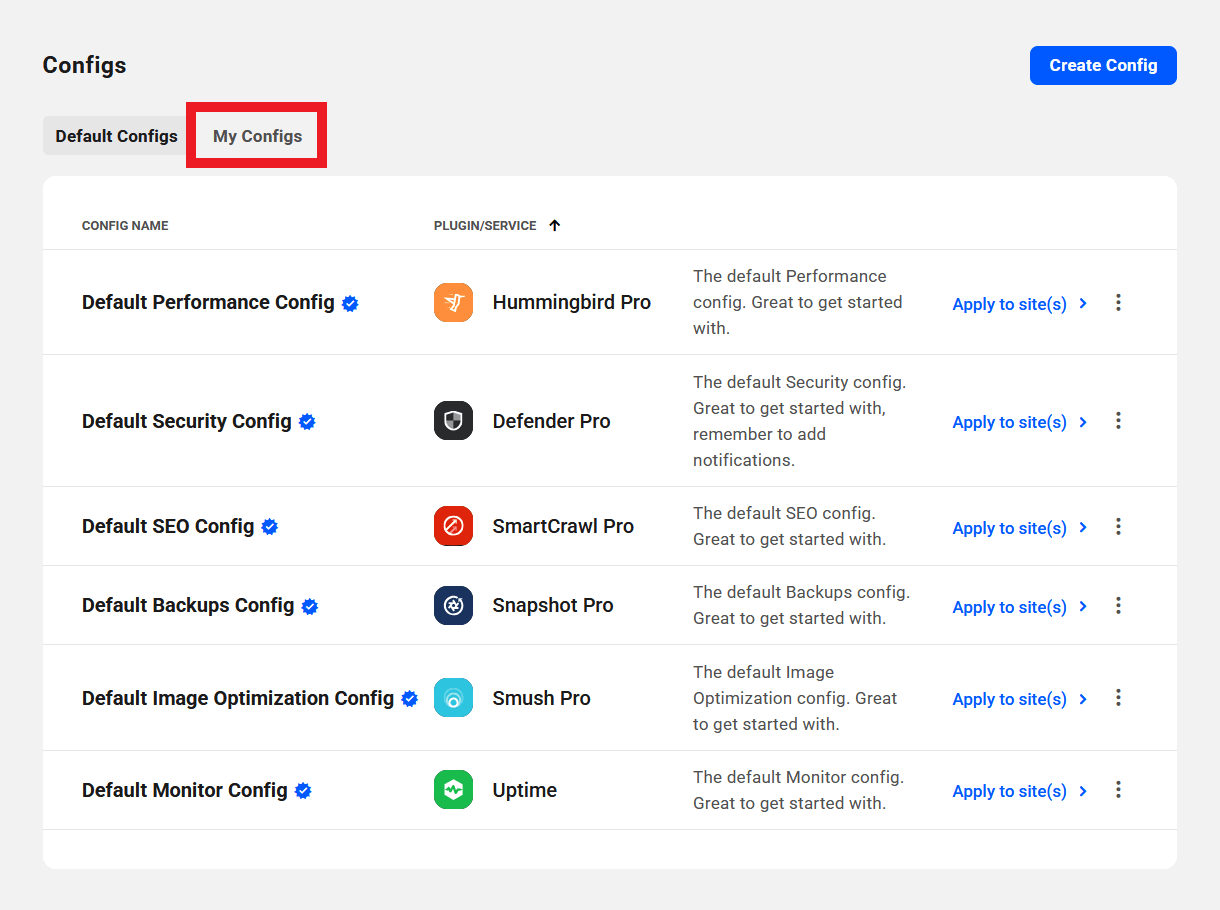Screen dimensions: 1220x910
Task: Apply Default Security Config to site(s)
Action: 1020,422
